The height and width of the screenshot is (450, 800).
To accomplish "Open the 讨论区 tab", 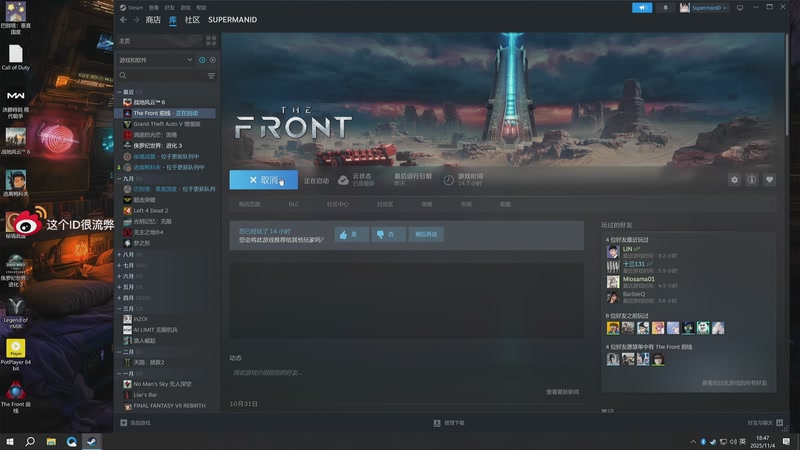I will pos(385,204).
